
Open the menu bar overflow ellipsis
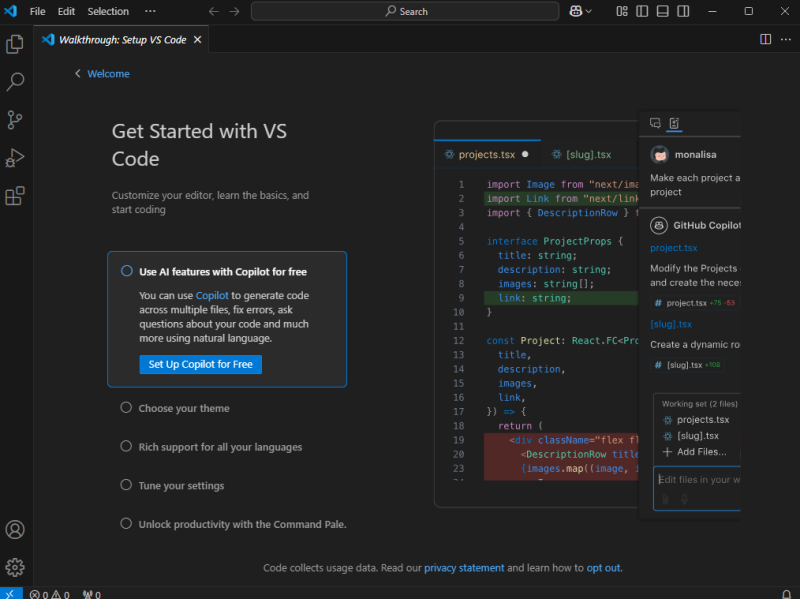click(150, 11)
